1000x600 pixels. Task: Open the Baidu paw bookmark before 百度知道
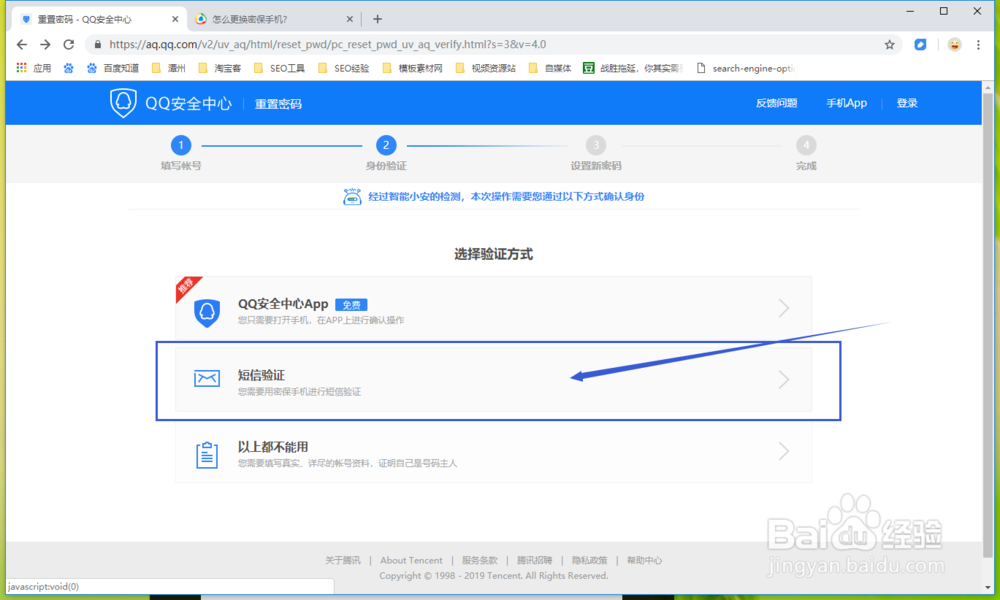tap(68, 68)
